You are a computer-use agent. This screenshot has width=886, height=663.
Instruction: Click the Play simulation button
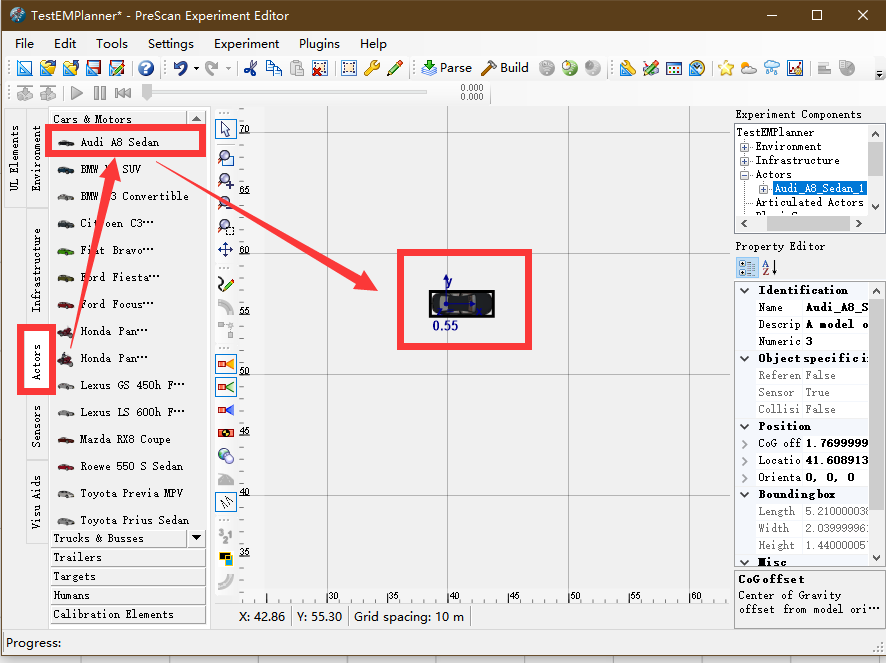[x=77, y=93]
